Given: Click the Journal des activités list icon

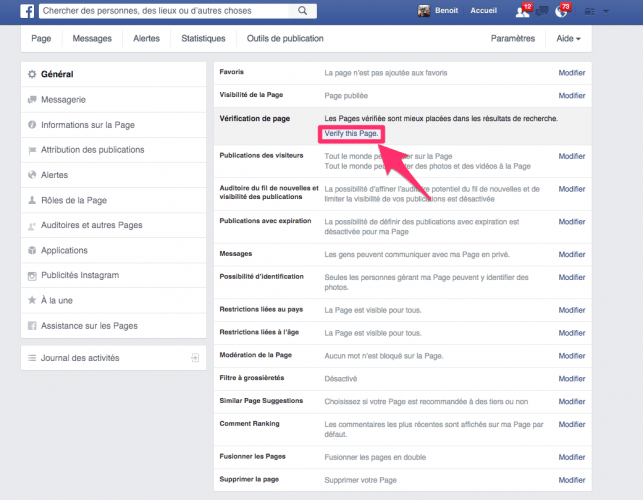Looking at the screenshot, I should click(x=32, y=358).
